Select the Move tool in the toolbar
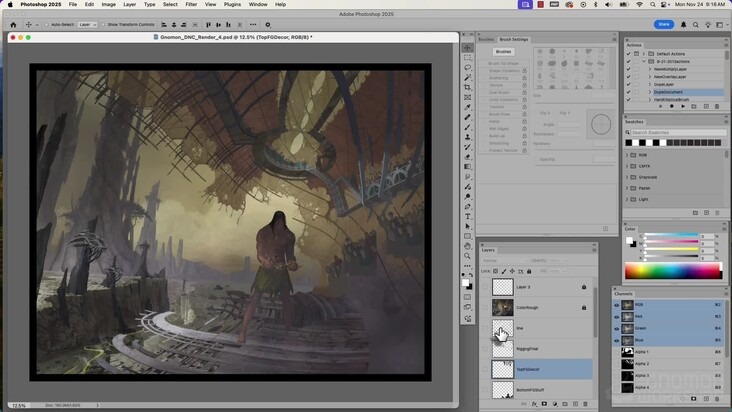The width and height of the screenshot is (732, 412). [467, 47]
